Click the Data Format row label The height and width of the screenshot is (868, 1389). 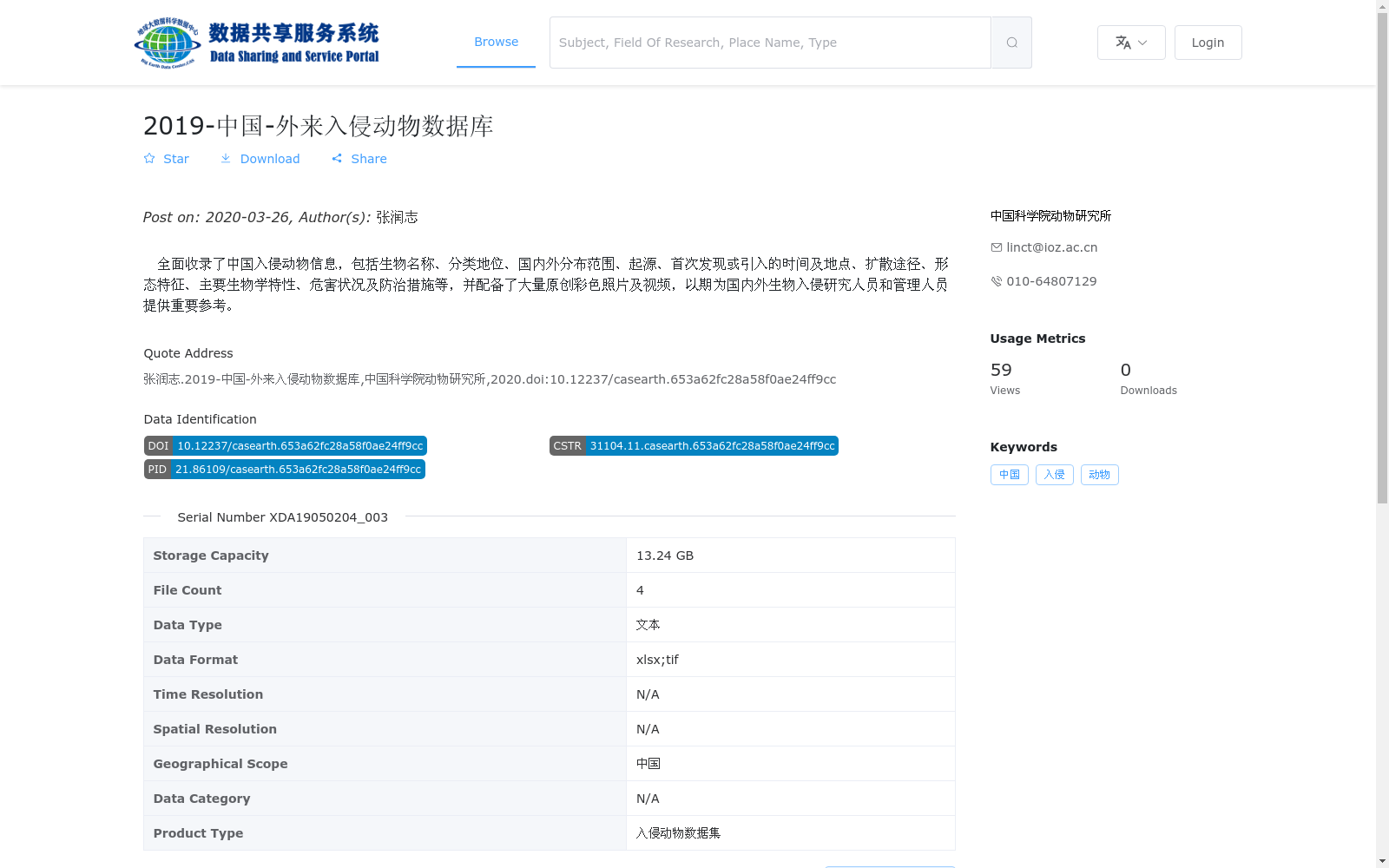click(195, 660)
